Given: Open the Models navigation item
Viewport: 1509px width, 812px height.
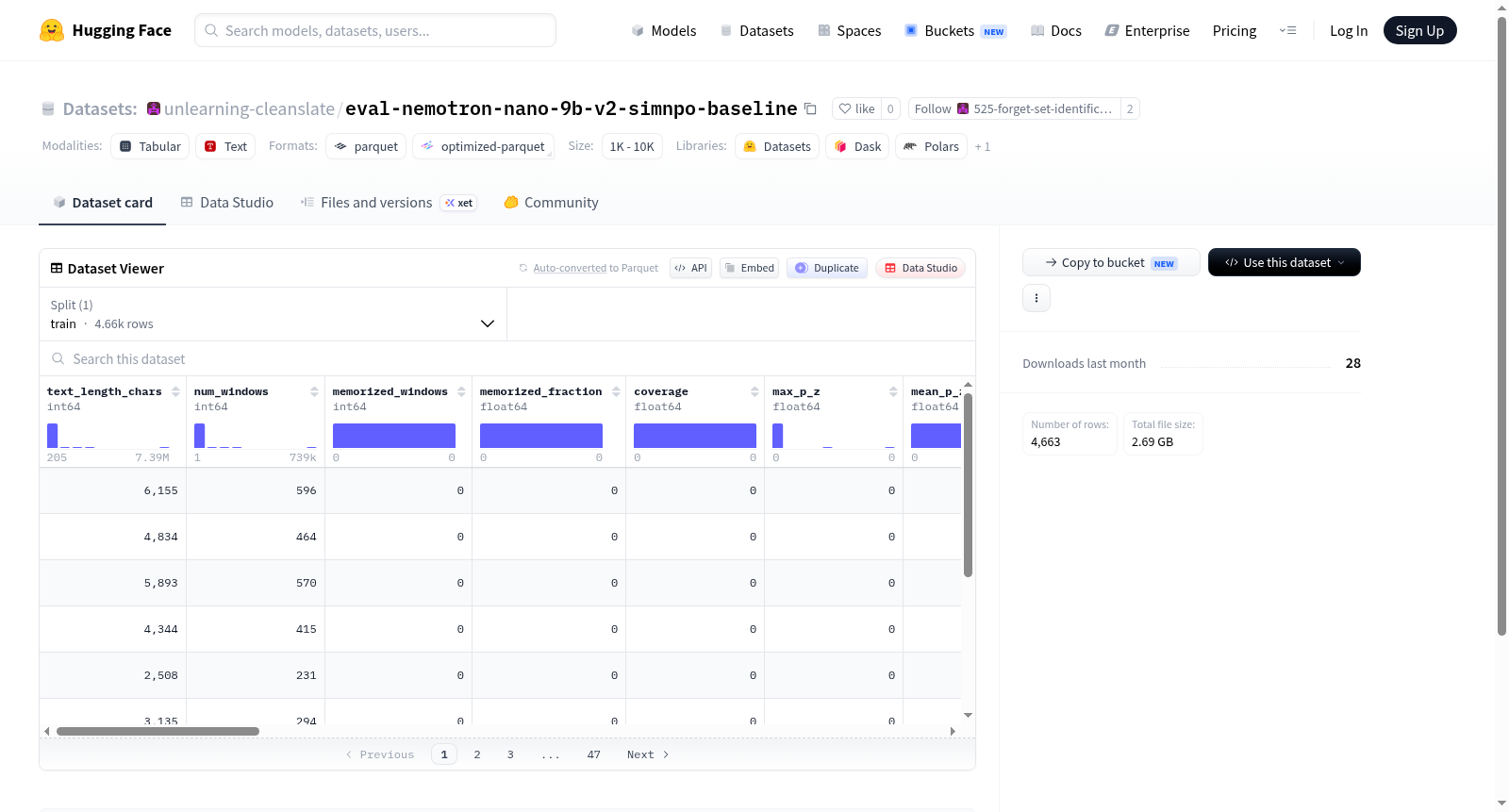Looking at the screenshot, I should click(x=664, y=30).
